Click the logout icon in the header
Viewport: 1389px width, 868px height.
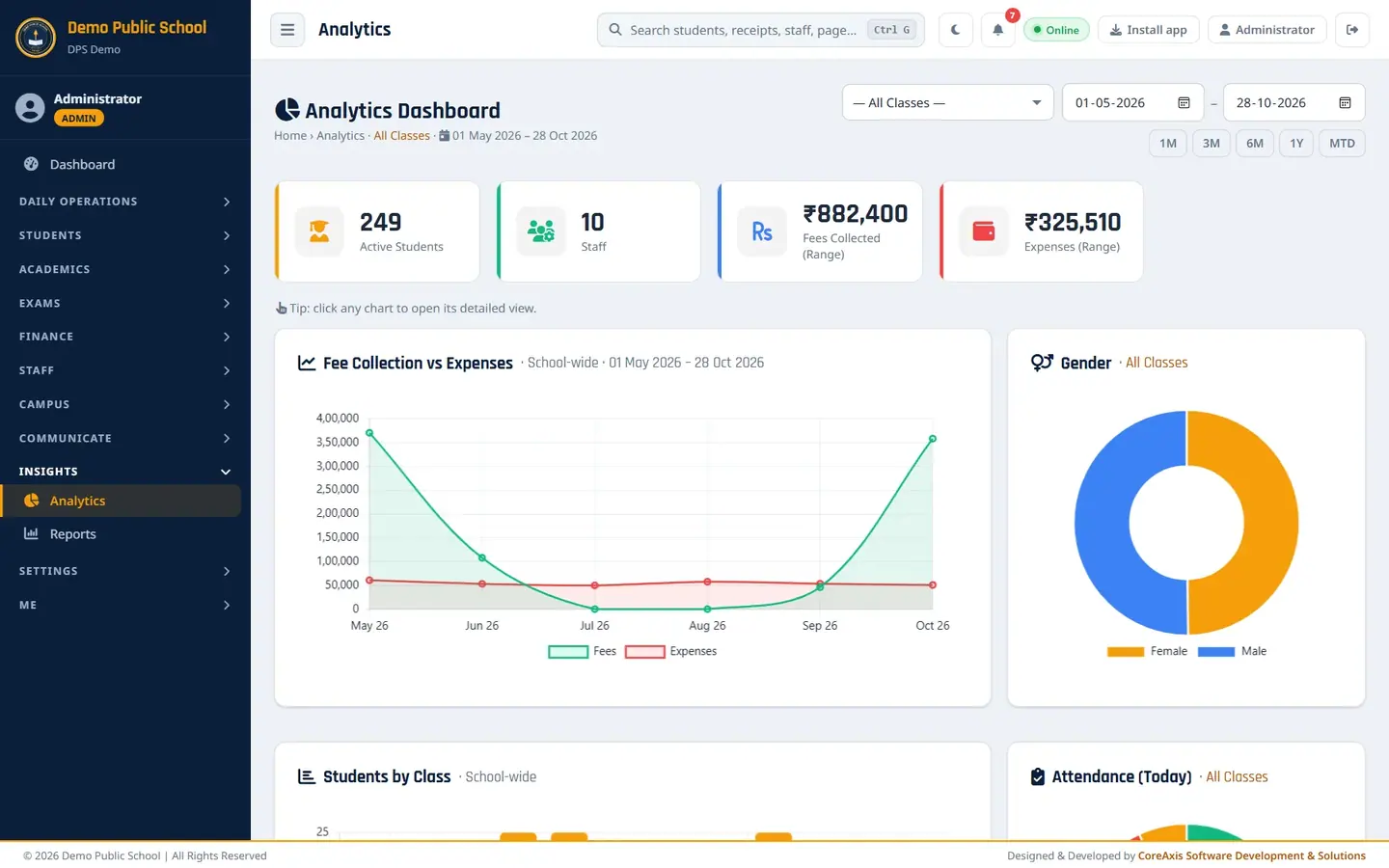[x=1352, y=30]
